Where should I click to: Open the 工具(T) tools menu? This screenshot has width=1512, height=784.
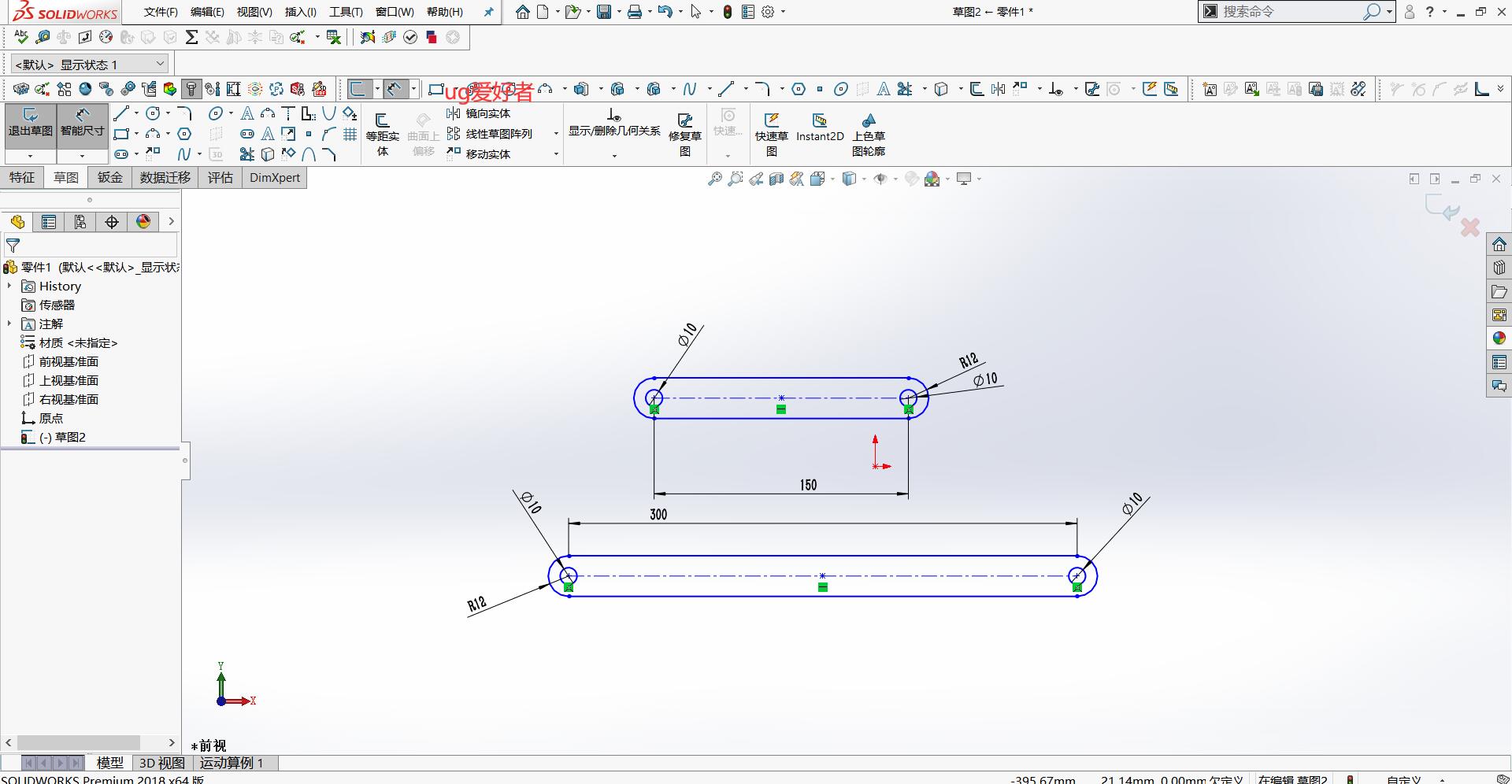(346, 12)
